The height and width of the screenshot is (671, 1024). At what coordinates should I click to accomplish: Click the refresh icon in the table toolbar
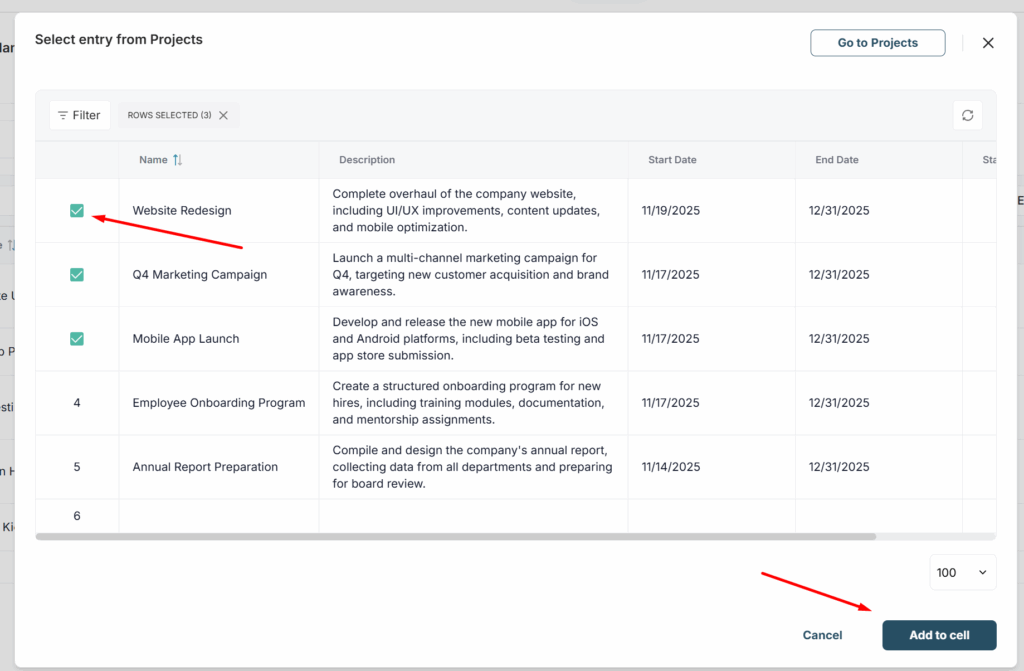pos(967,115)
